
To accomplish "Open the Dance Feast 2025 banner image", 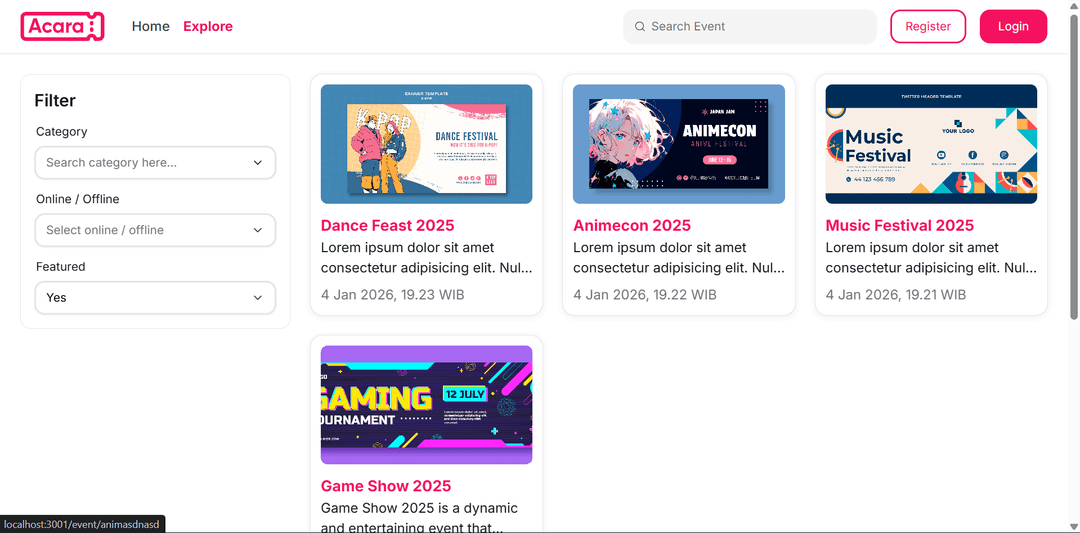I will click(x=426, y=144).
